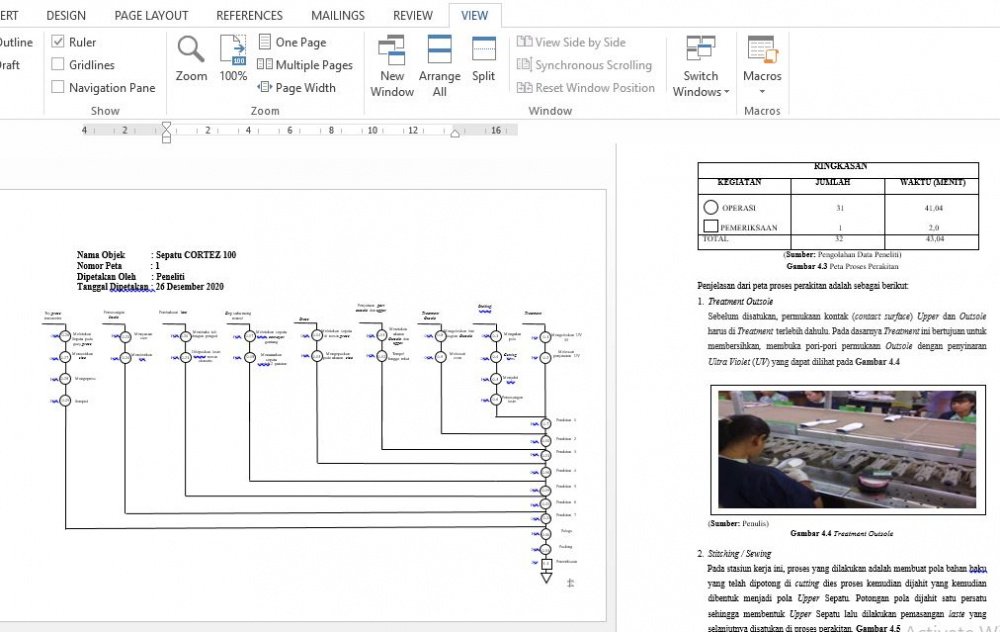Click 'Nomor Peta' label
The height and width of the screenshot is (632, 1000).
99,266
